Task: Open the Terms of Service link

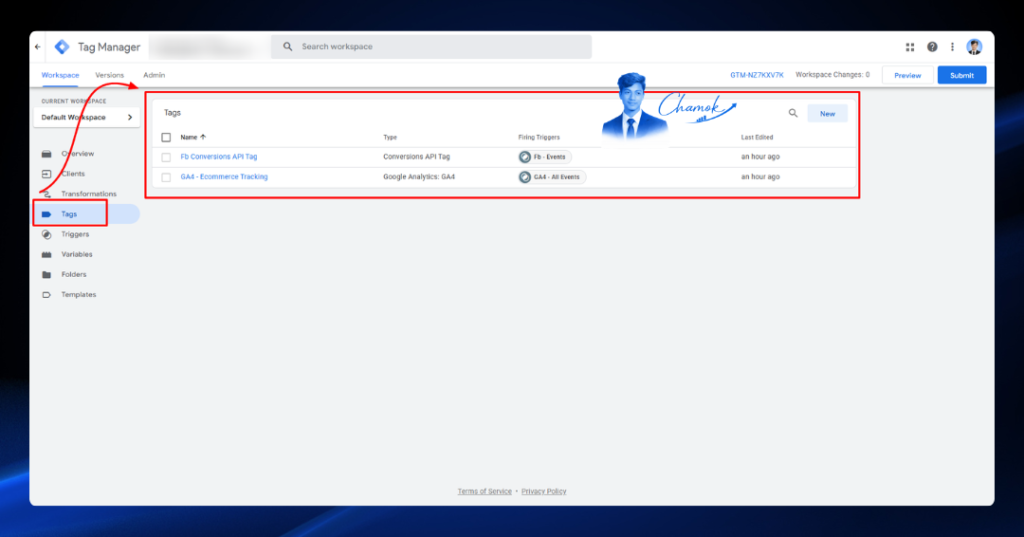Action: coord(485,491)
